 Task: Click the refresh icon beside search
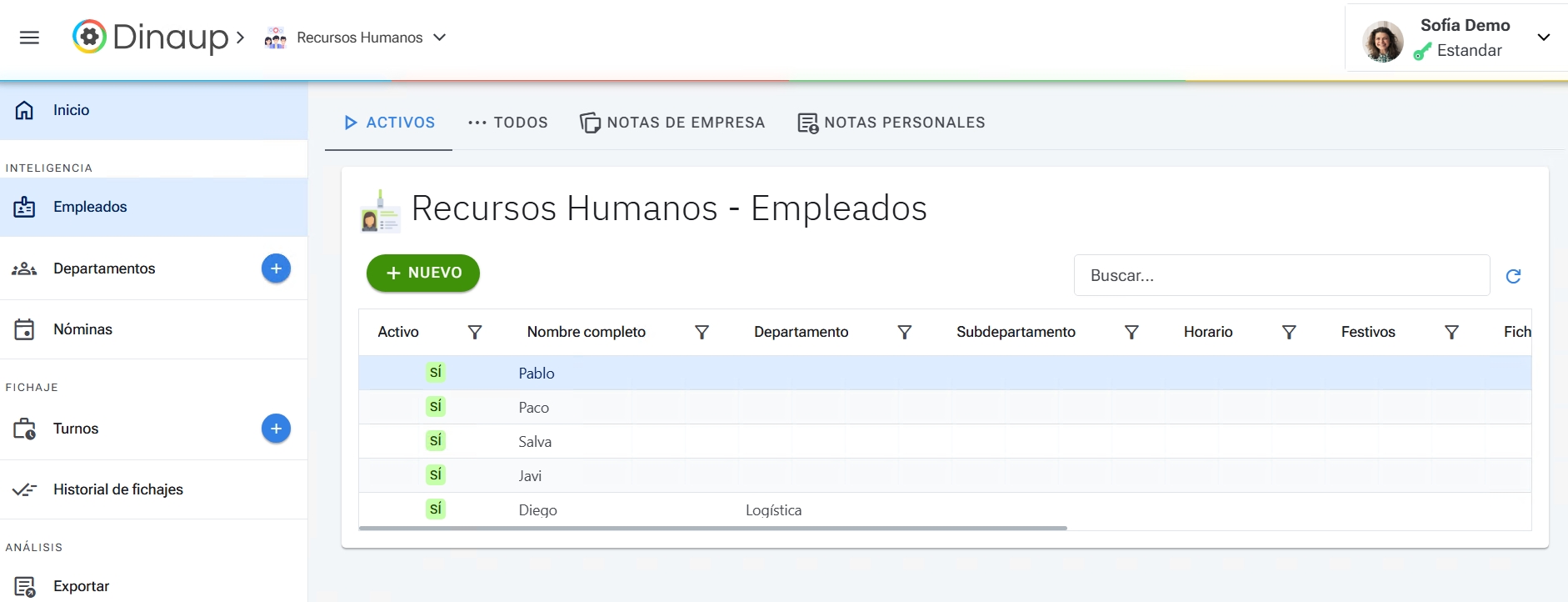click(x=1513, y=276)
